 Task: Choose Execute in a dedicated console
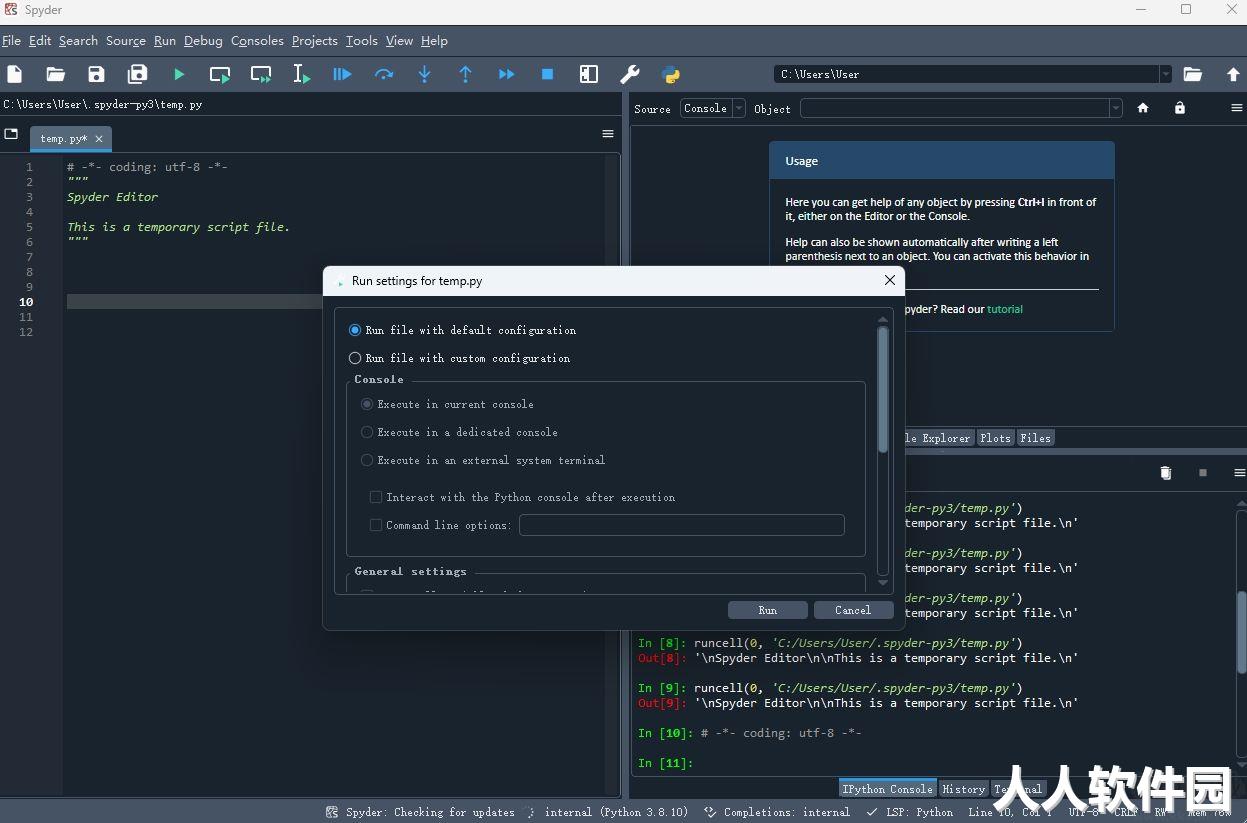459,432
